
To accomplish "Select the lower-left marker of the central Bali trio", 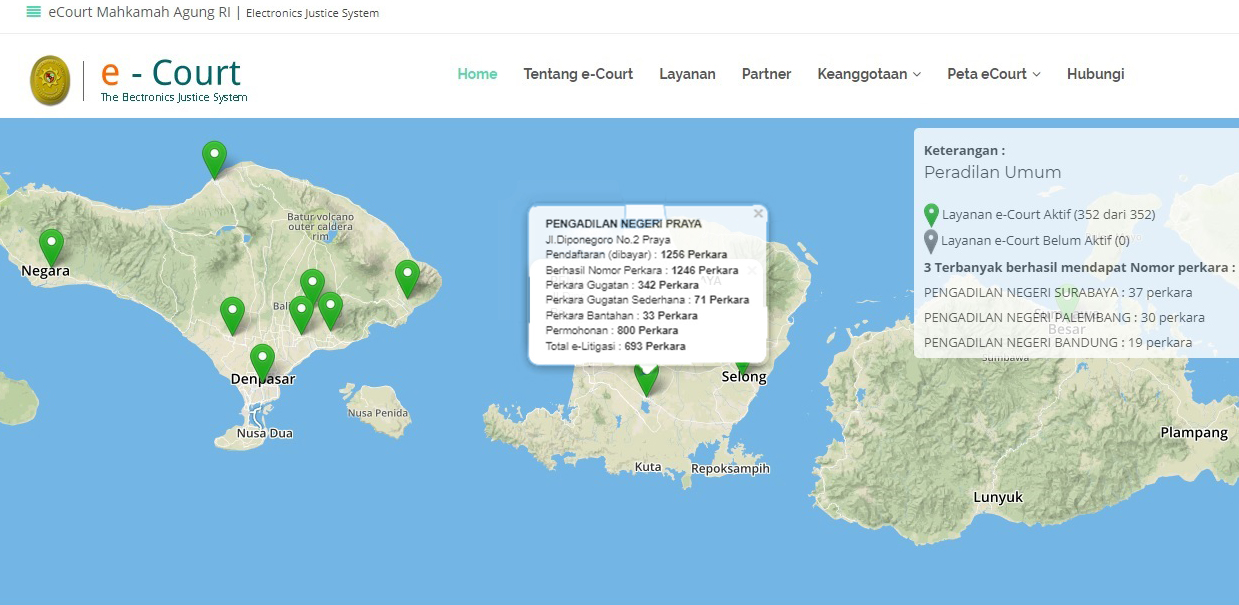I will coord(301,315).
